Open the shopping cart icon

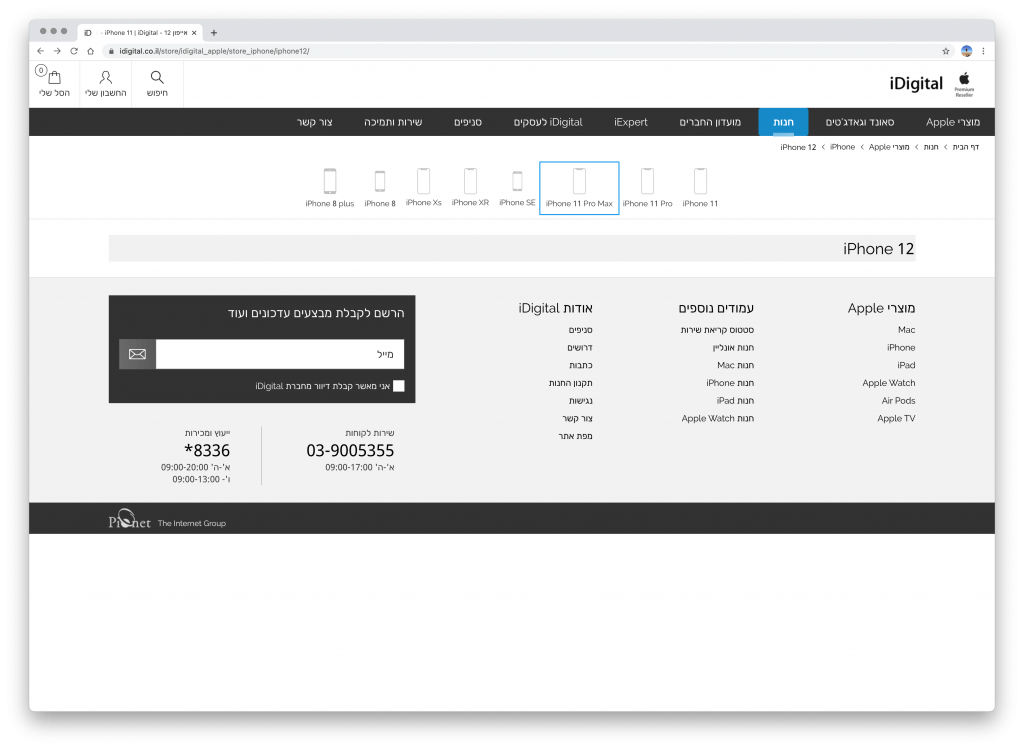click(54, 78)
